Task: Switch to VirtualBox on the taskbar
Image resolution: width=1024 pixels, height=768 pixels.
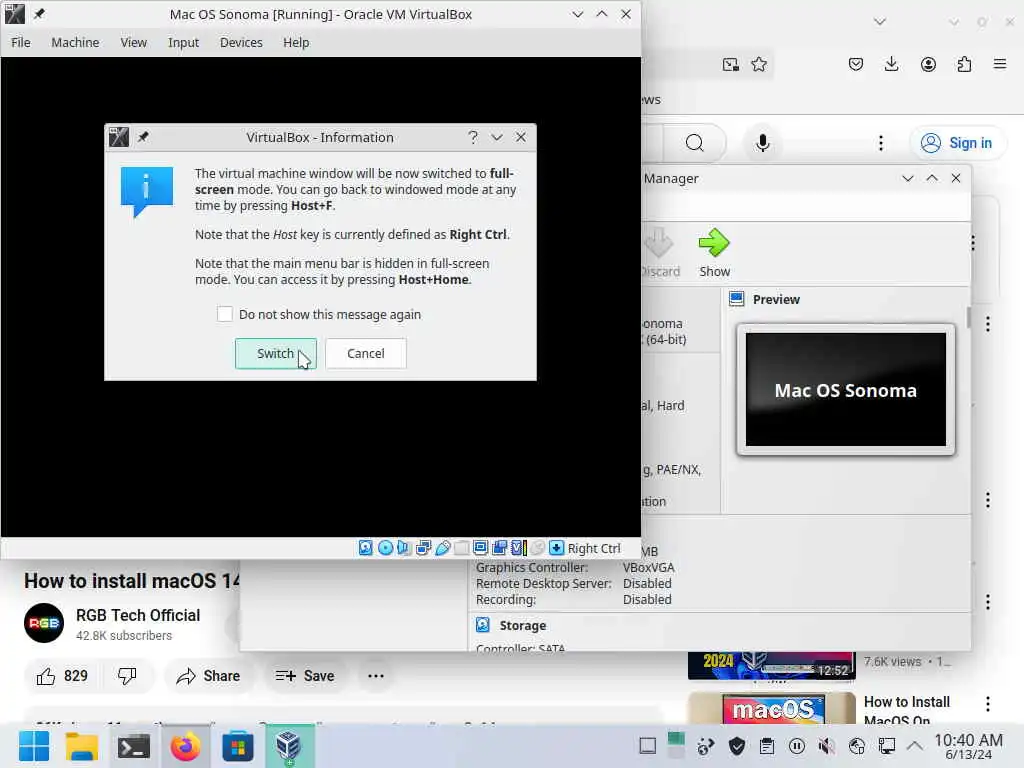Action: 288,746
